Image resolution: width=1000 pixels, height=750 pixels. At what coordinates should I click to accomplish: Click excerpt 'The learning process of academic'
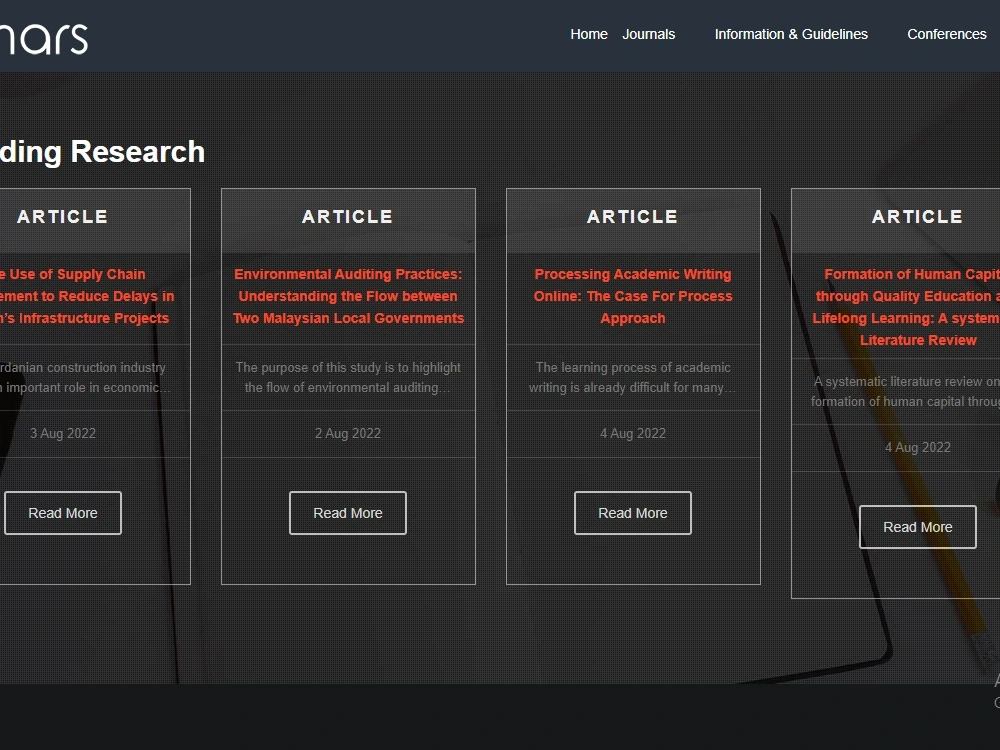tap(633, 377)
